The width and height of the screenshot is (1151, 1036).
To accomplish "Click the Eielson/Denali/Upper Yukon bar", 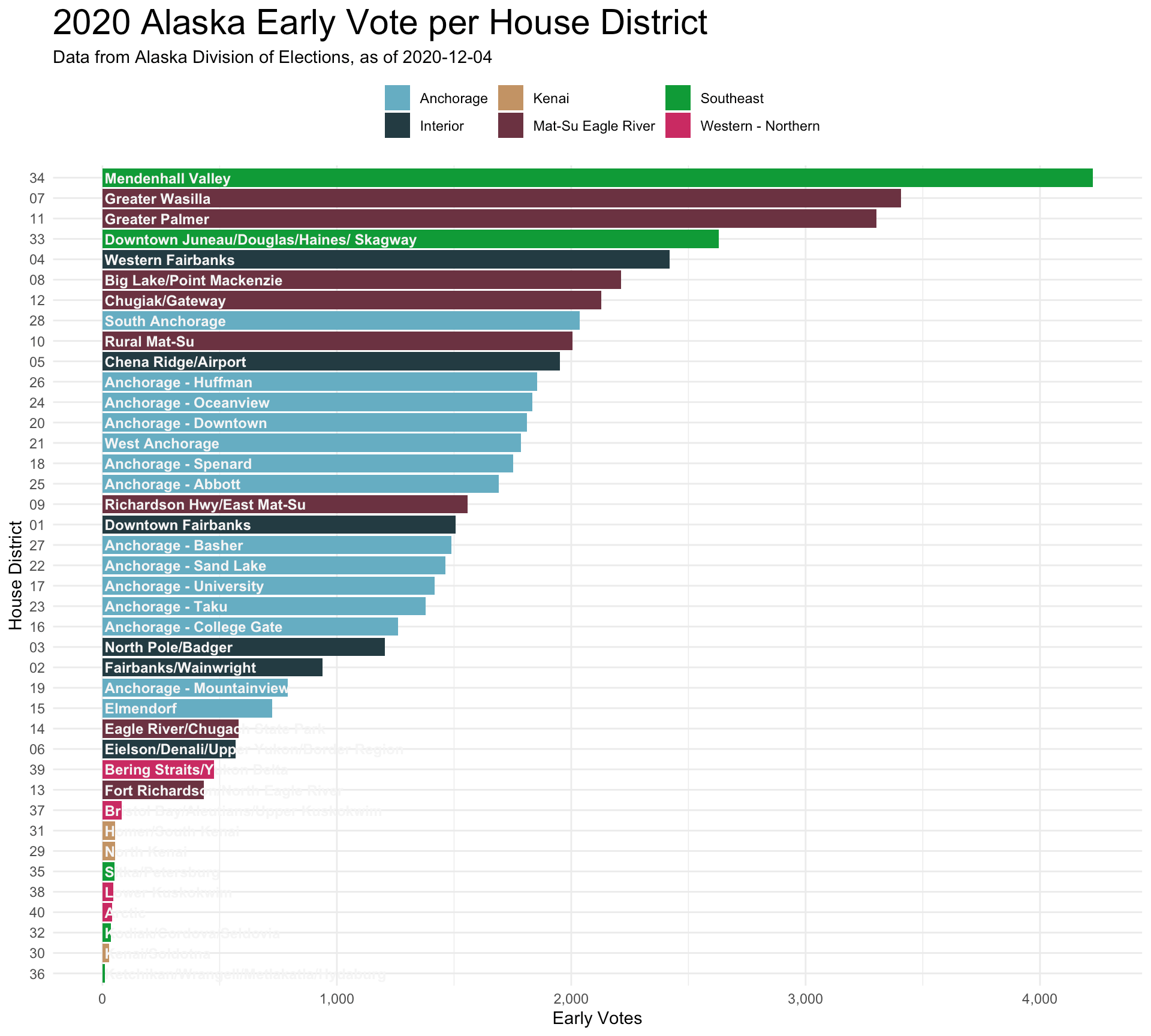I will click(169, 749).
